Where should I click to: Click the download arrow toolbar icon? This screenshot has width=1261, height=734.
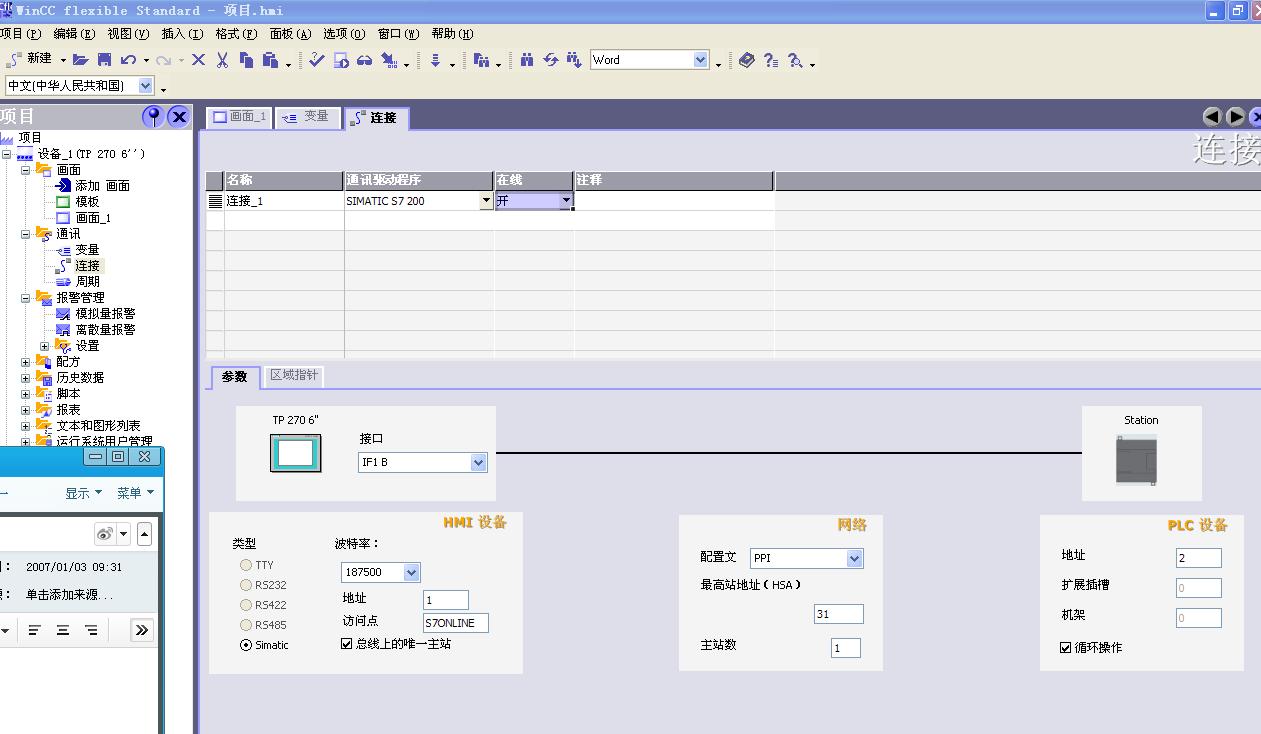[x=436, y=61]
